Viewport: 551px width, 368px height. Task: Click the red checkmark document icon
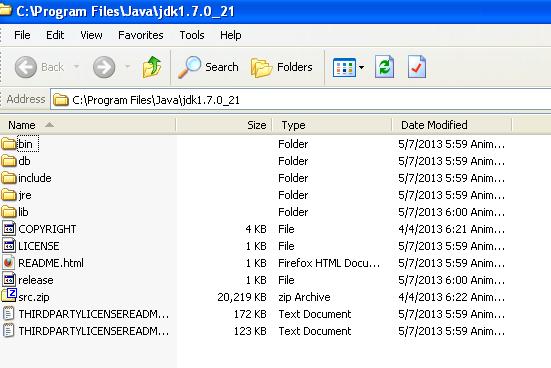pos(417,67)
